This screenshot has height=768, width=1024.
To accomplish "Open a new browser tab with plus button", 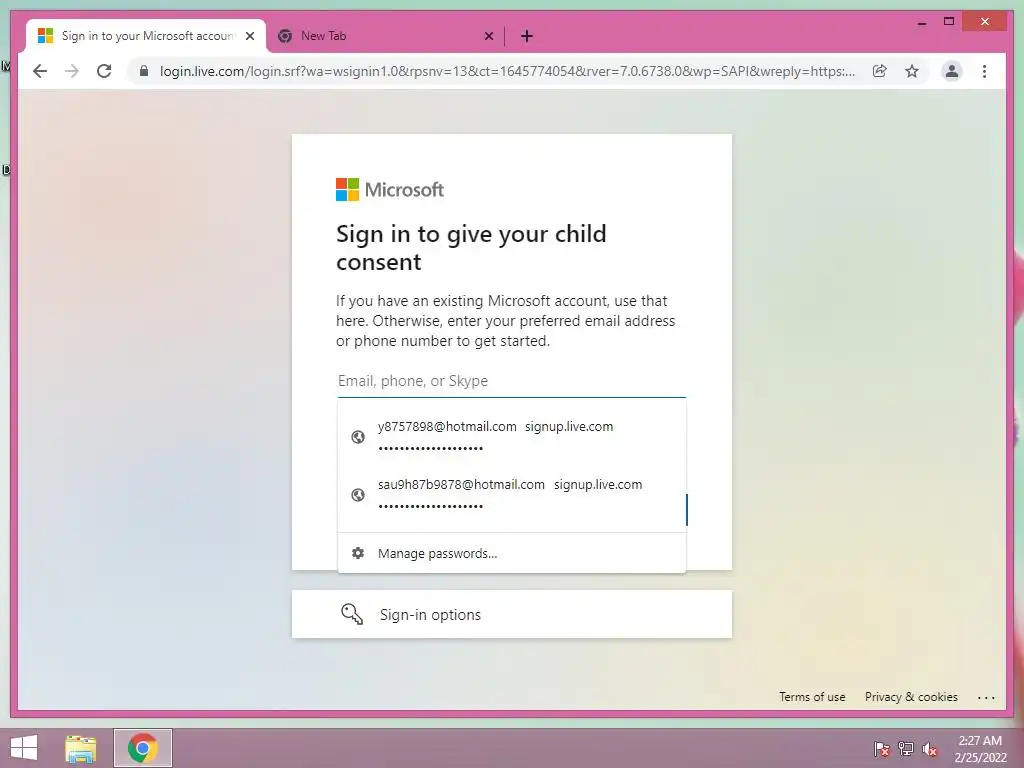I will (x=527, y=36).
